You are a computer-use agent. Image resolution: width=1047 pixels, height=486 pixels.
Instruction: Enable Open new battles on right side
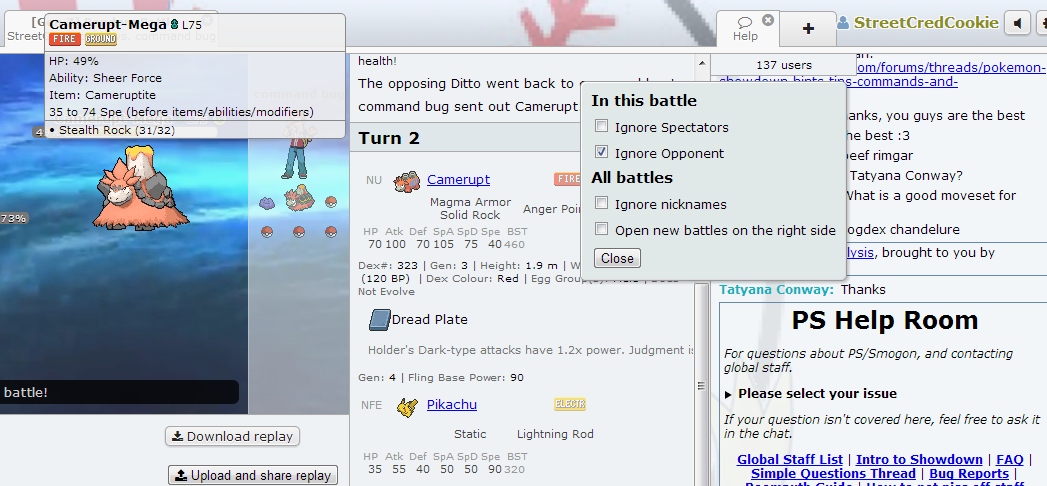602,229
